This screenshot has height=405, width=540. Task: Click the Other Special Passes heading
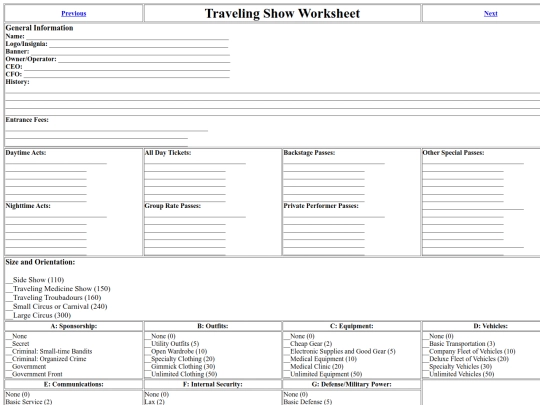click(453, 153)
